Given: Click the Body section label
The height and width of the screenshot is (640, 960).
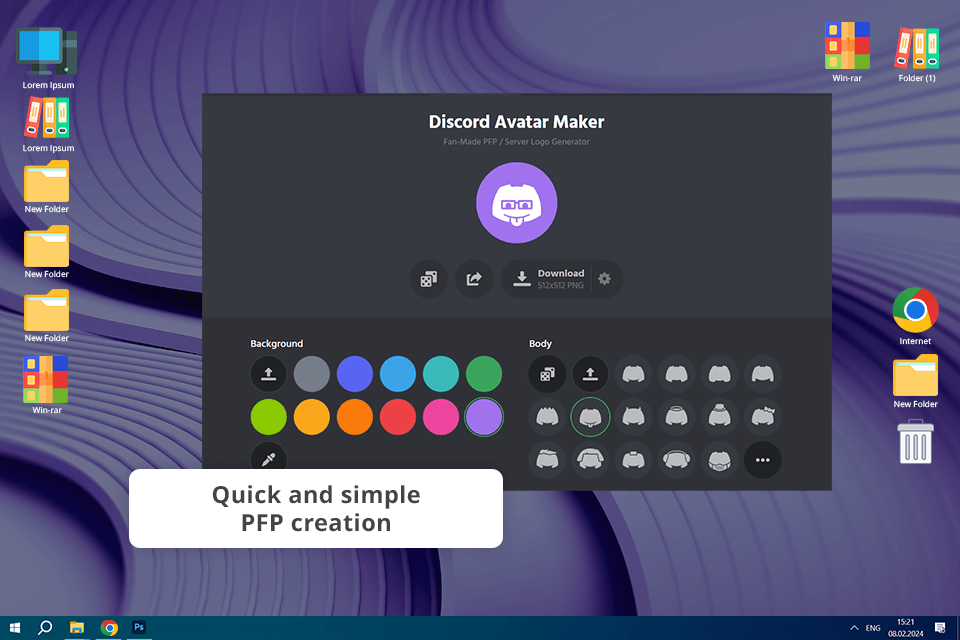Looking at the screenshot, I should (x=541, y=344).
